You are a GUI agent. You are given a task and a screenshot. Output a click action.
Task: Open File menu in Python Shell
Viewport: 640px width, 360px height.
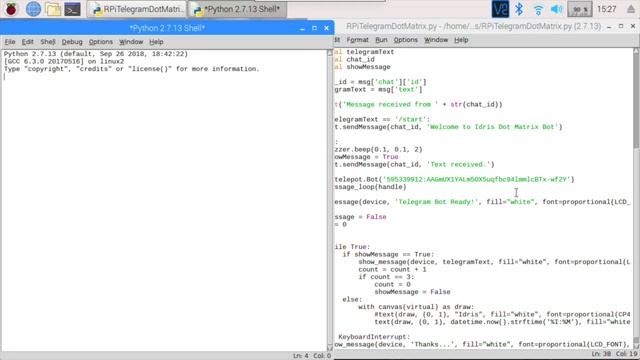coord(10,42)
